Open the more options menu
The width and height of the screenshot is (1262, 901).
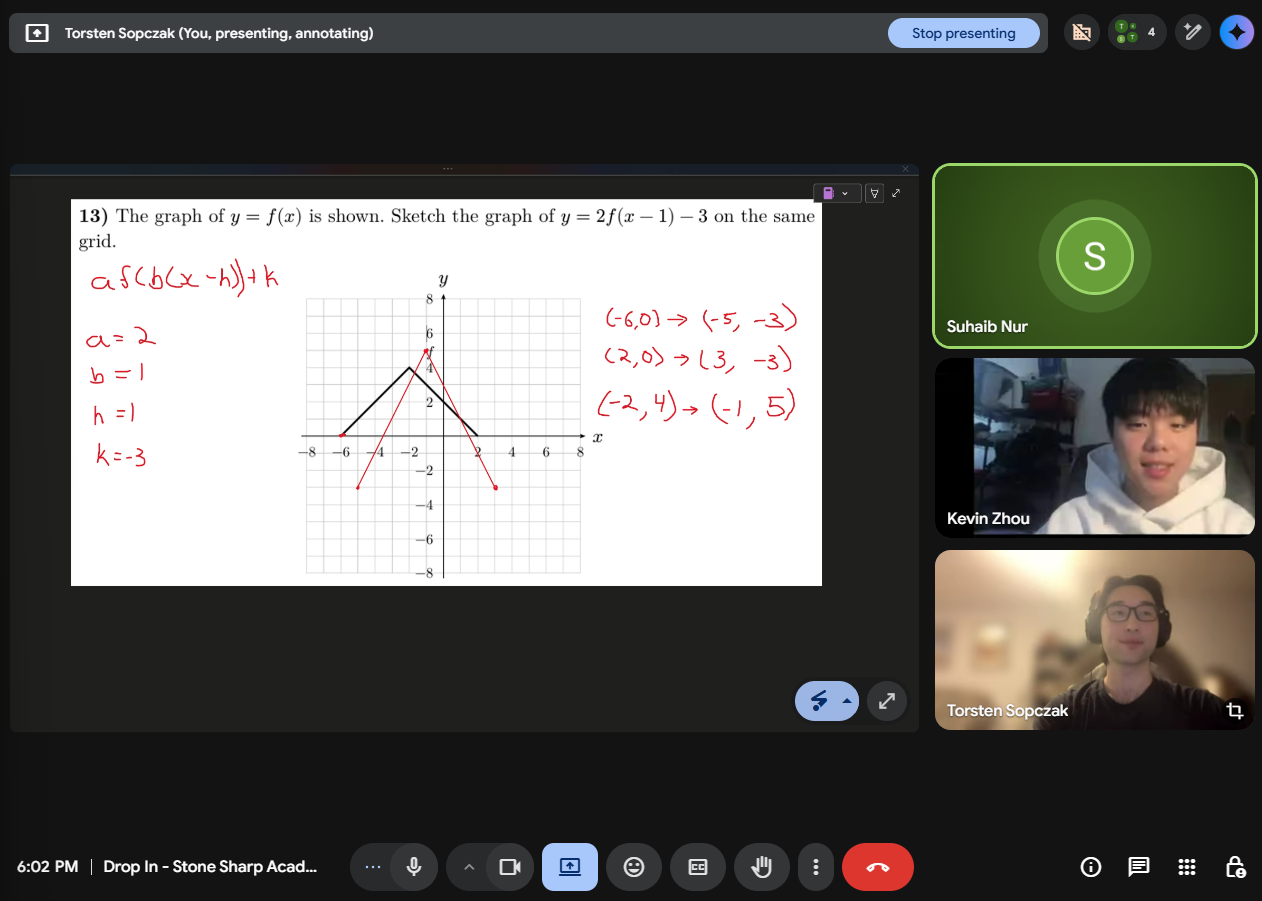pos(816,867)
